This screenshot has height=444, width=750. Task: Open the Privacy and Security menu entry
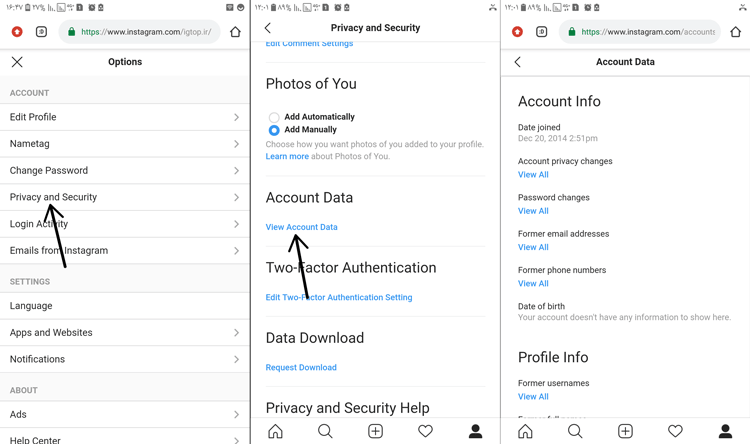point(125,197)
